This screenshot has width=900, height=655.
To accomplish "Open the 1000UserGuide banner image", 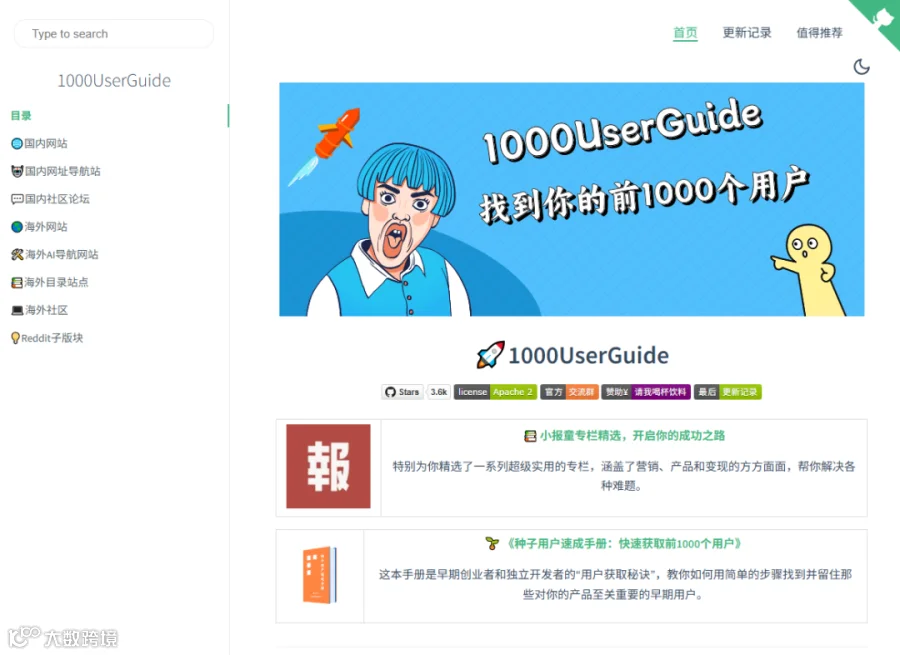I will [x=572, y=199].
